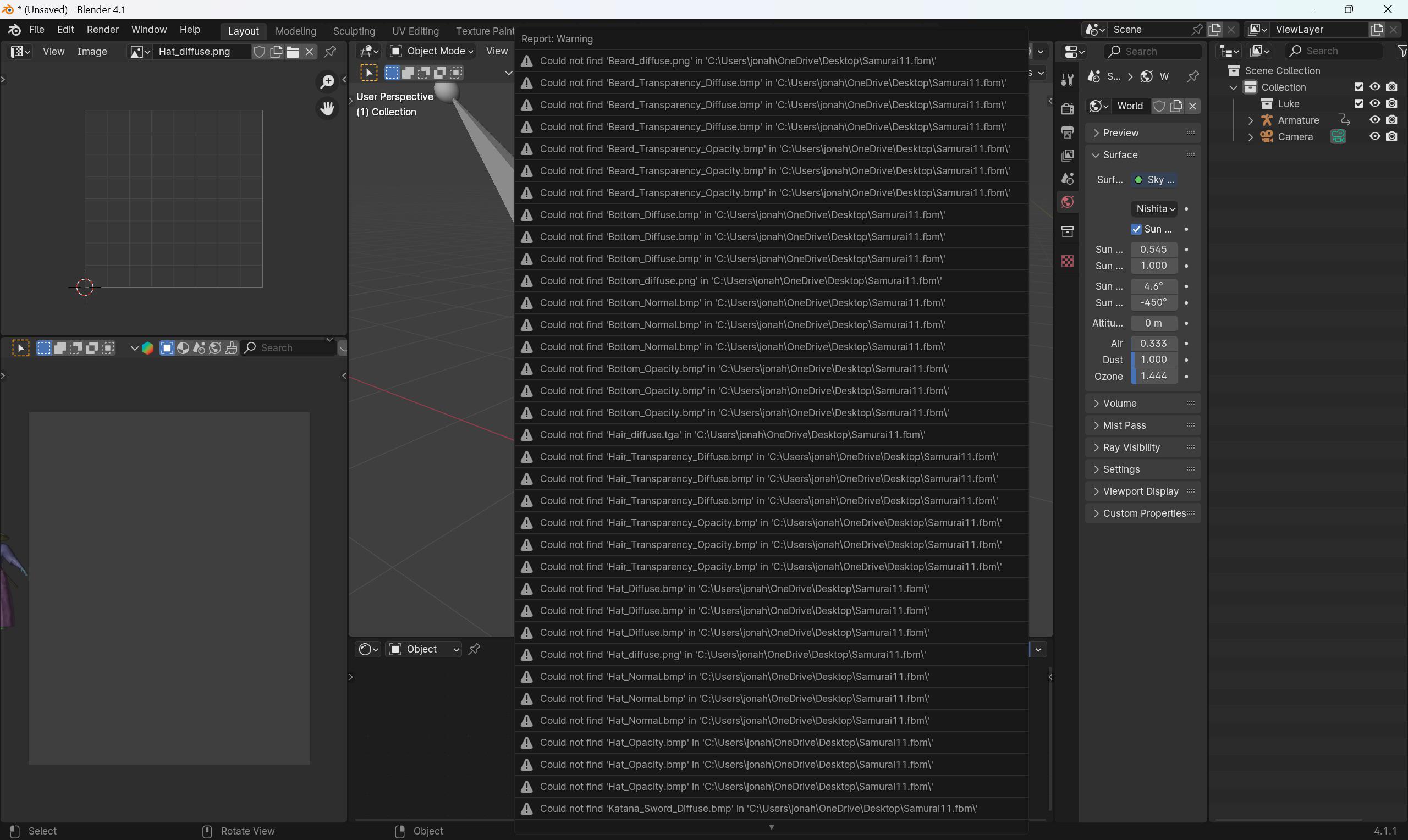The image size is (1408, 840).
Task: Open the Window menu
Action: (149, 30)
